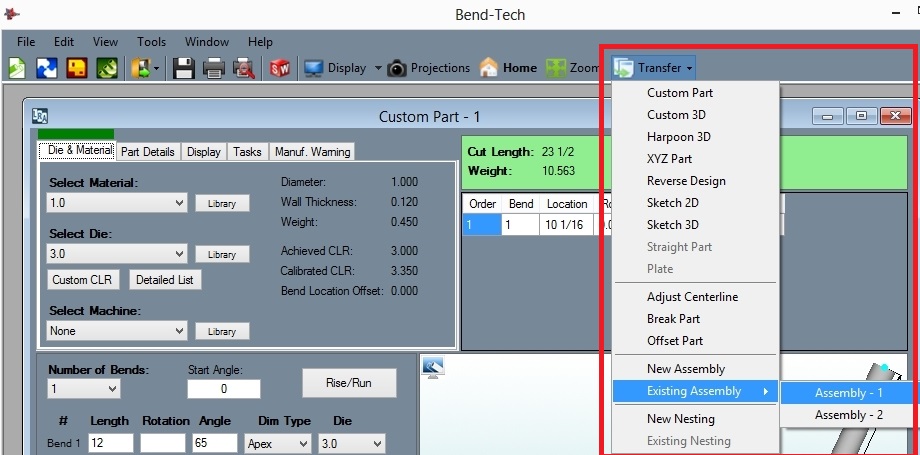Click Library button next to machine

(222, 331)
